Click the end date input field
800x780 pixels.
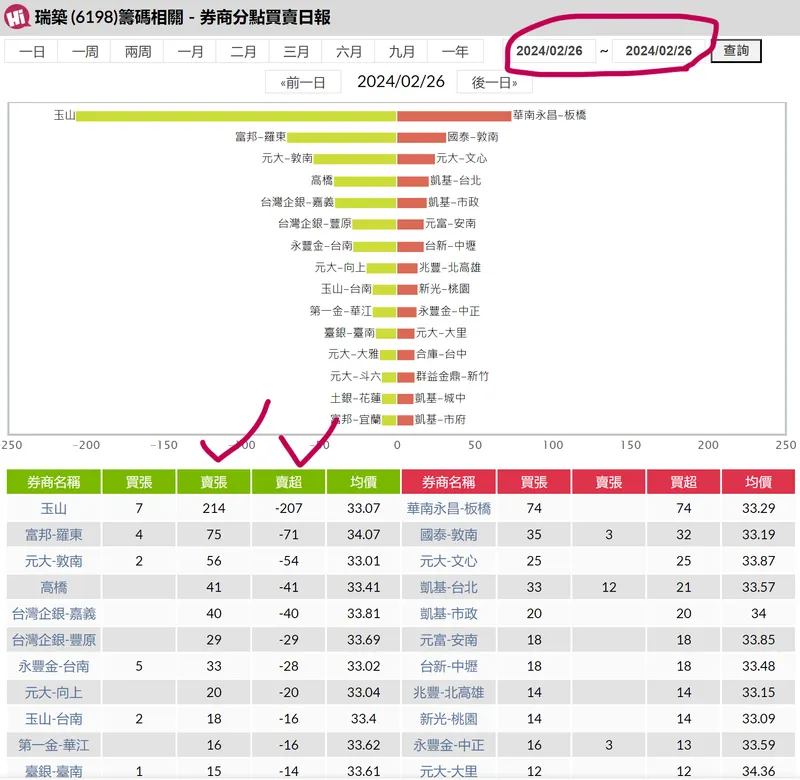658,51
